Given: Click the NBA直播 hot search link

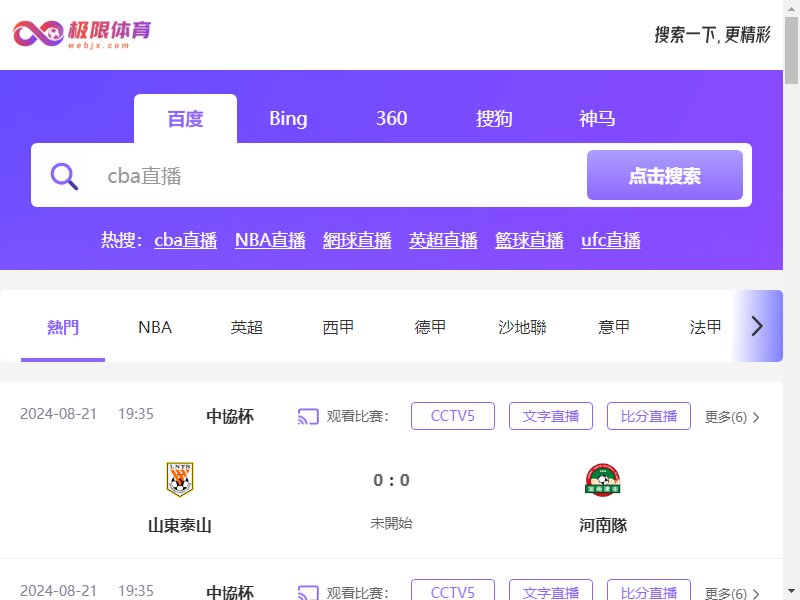Looking at the screenshot, I should pyautogui.click(x=270, y=240).
